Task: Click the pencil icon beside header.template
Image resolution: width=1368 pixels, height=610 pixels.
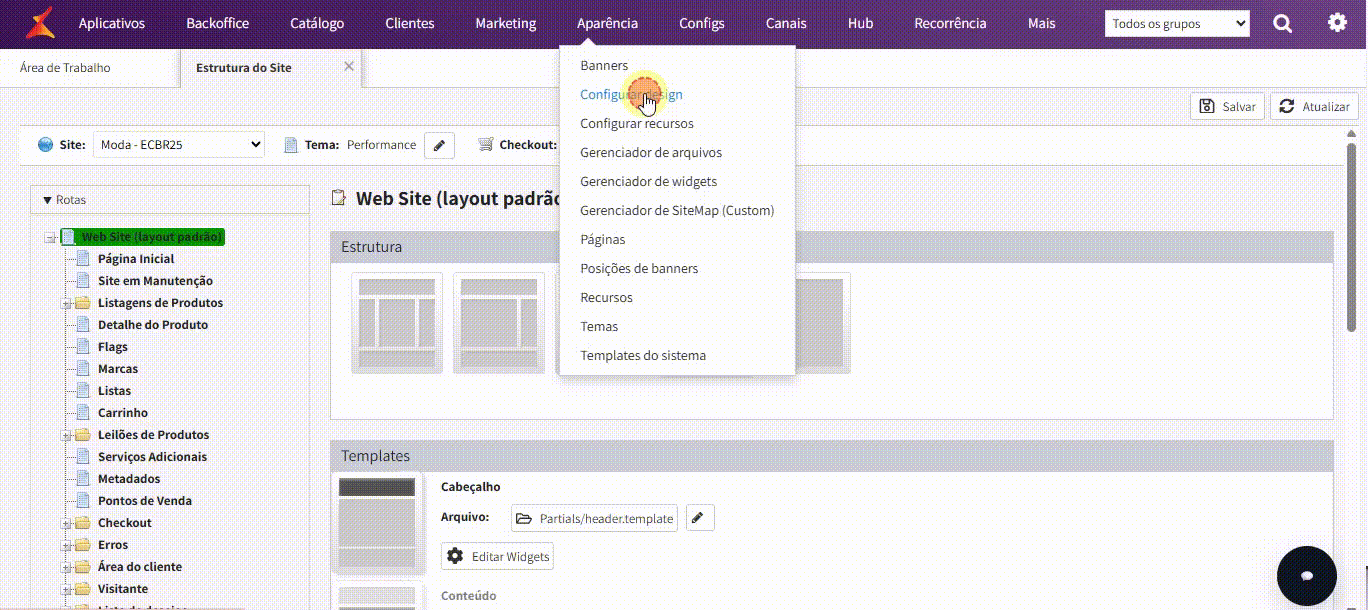Action: (700, 518)
